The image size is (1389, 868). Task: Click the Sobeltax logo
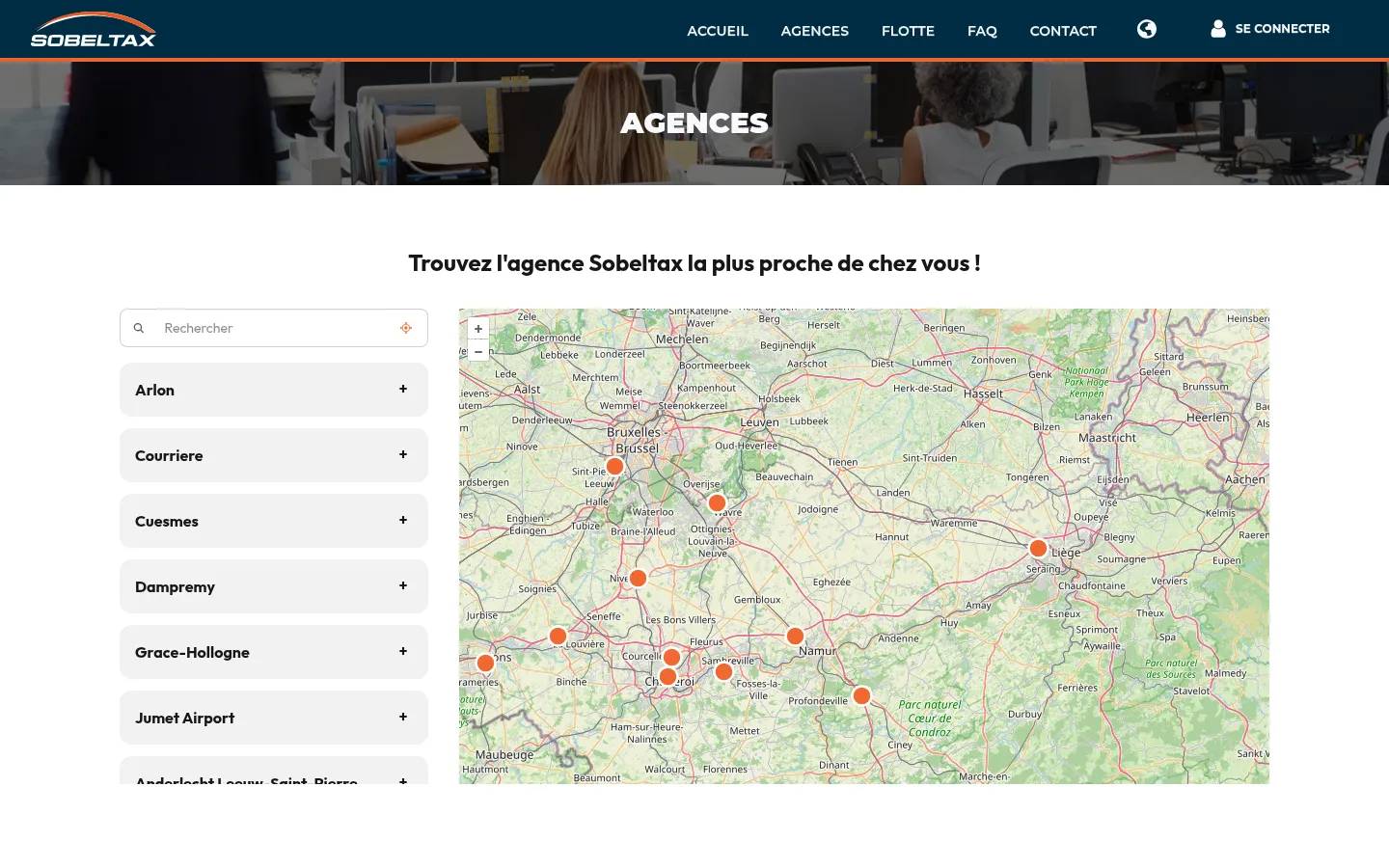93,29
